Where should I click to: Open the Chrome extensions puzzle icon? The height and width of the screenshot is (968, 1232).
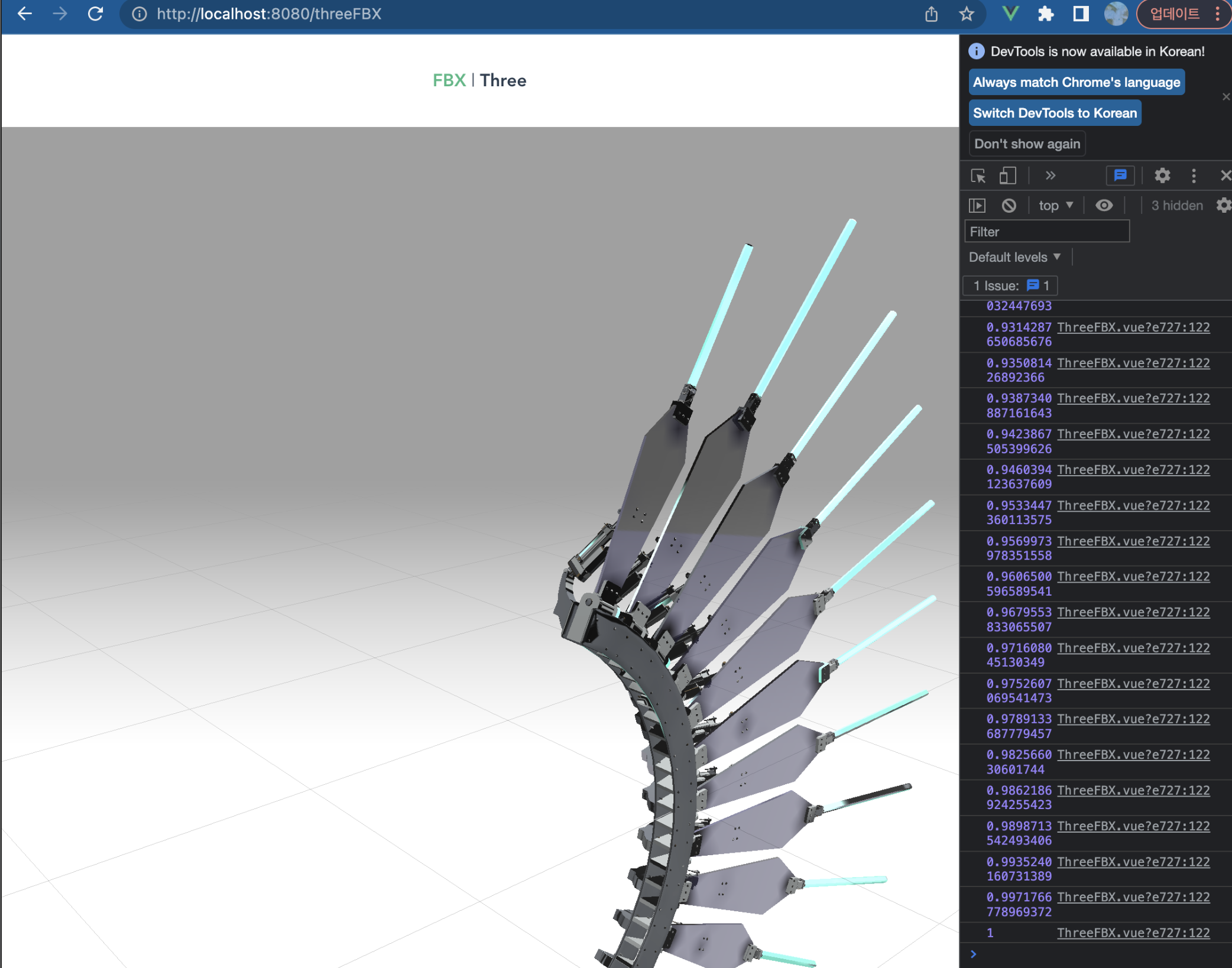coord(1045,14)
